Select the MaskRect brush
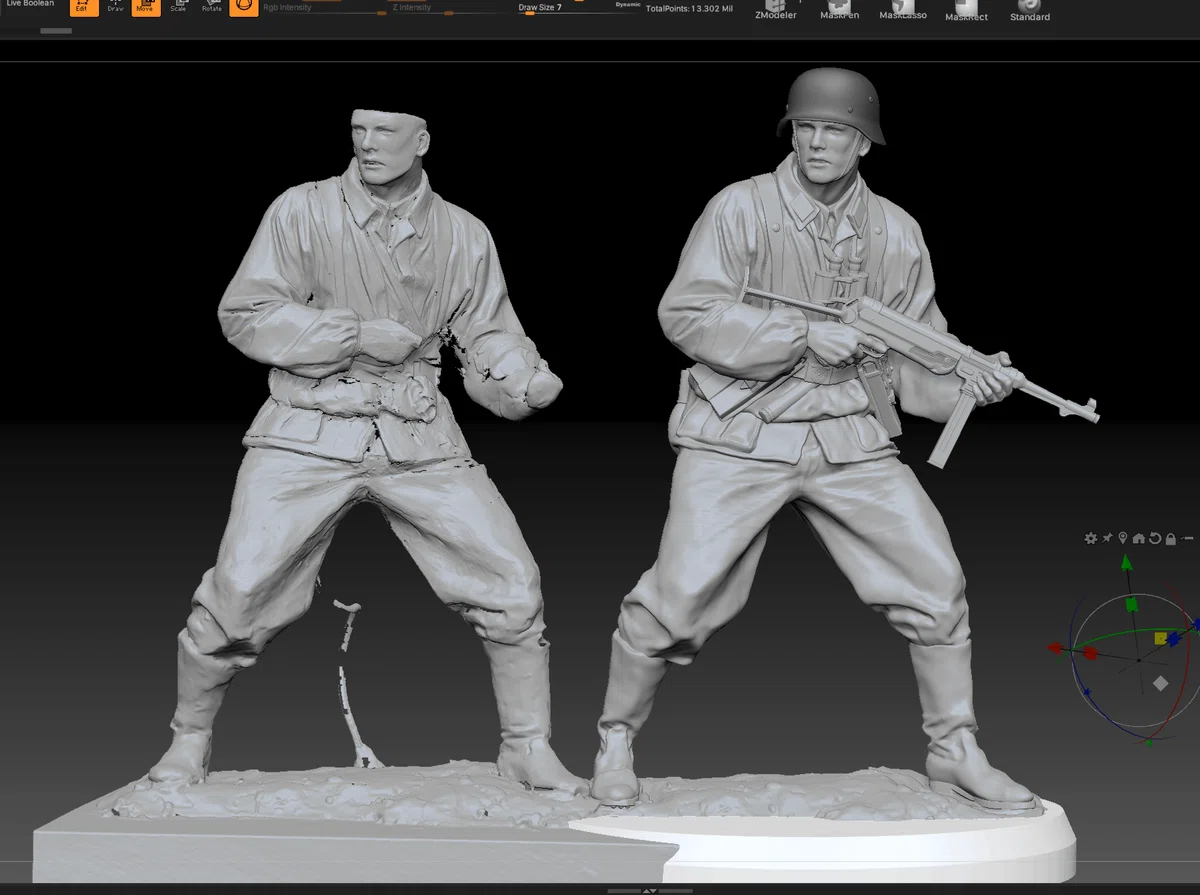 (967, 10)
